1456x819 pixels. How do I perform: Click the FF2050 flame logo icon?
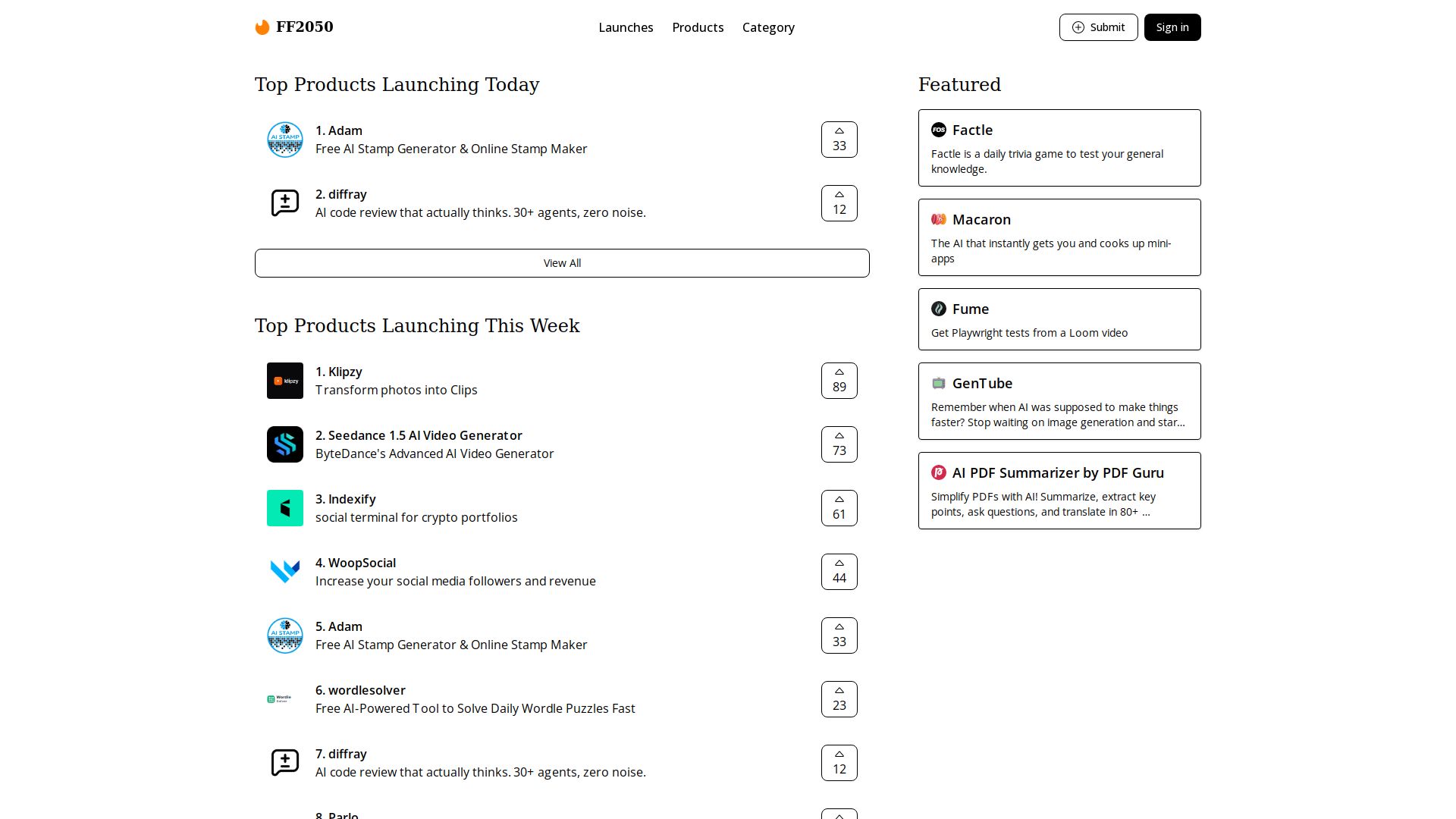262,27
